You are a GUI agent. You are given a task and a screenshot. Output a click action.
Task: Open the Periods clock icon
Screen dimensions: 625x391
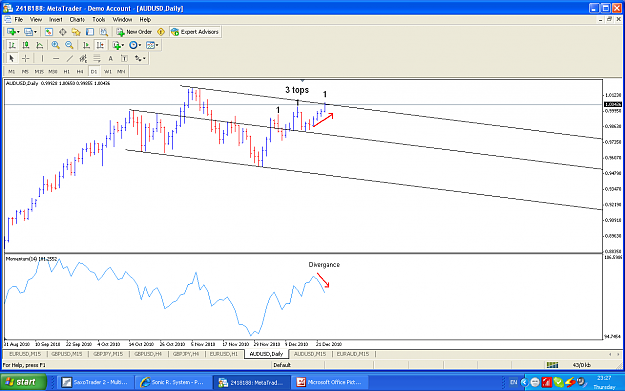tap(133, 45)
